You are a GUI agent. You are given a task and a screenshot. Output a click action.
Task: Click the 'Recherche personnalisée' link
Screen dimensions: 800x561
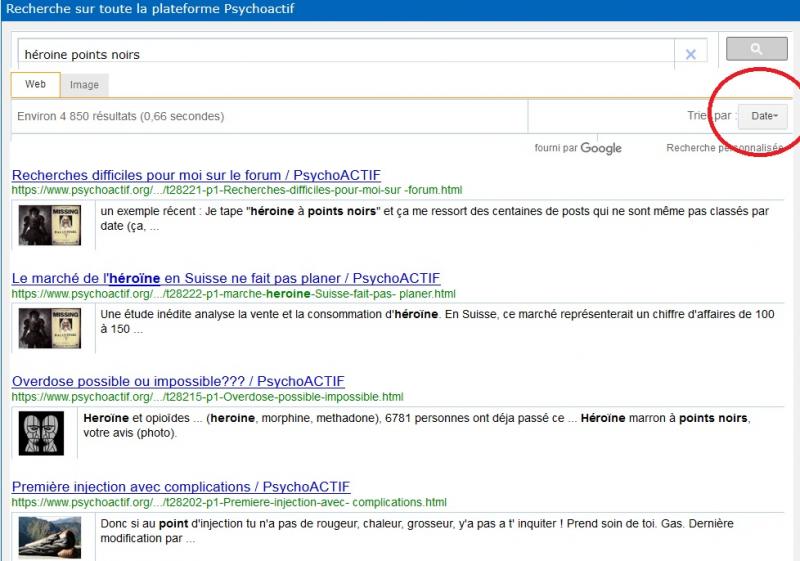tap(724, 148)
